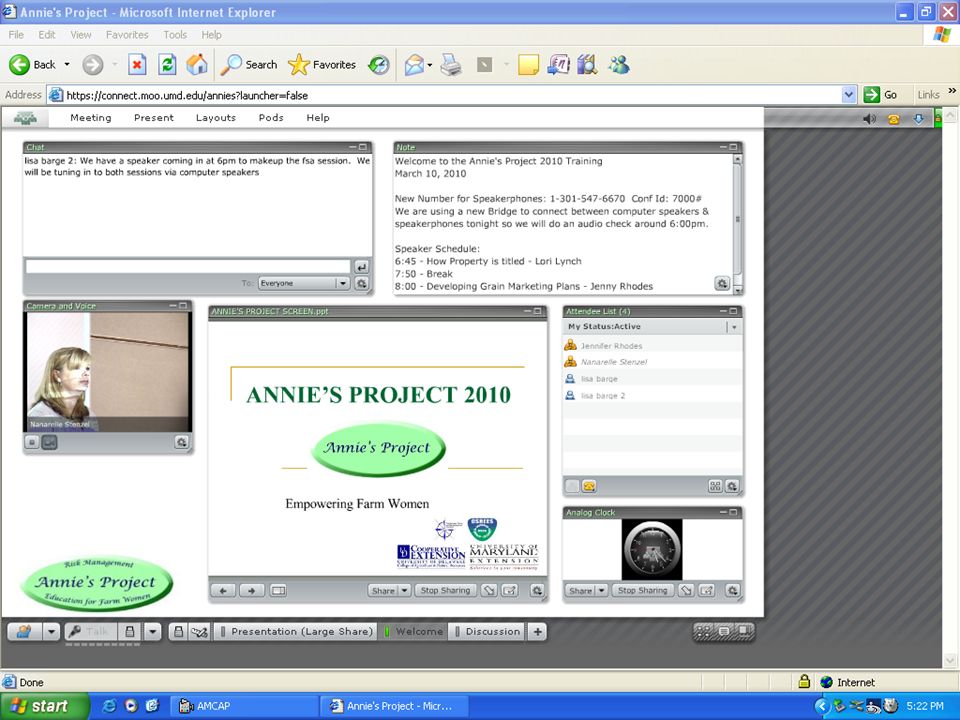Image resolution: width=960 pixels, height=720 pixels.
Task: Open whiteboard overlay icon in presentation pod
Action: tap(509, 591)
